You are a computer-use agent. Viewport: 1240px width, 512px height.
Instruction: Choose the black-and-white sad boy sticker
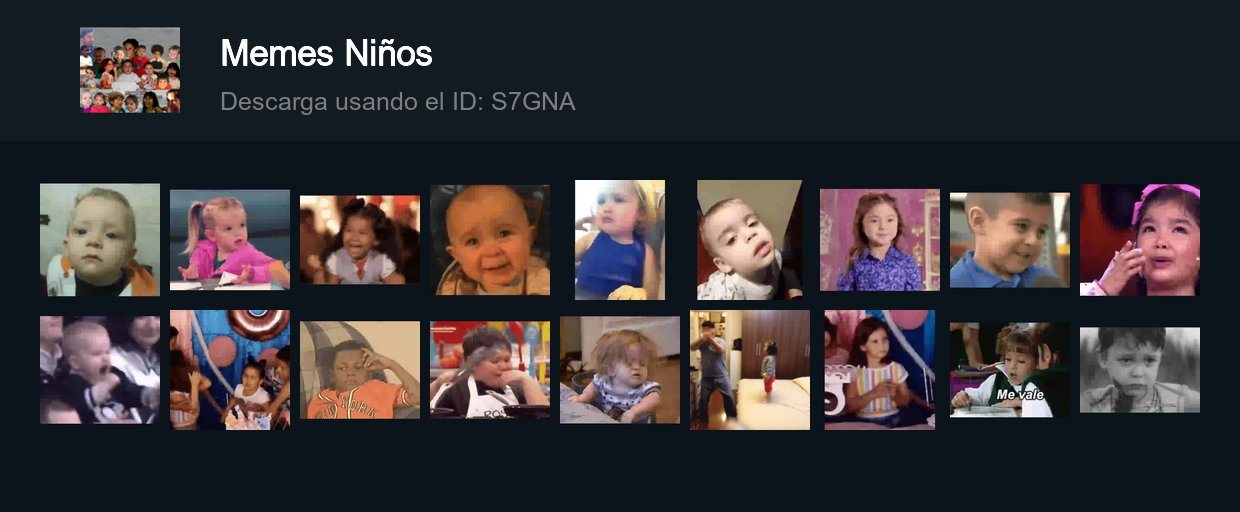pos(1139,370)
